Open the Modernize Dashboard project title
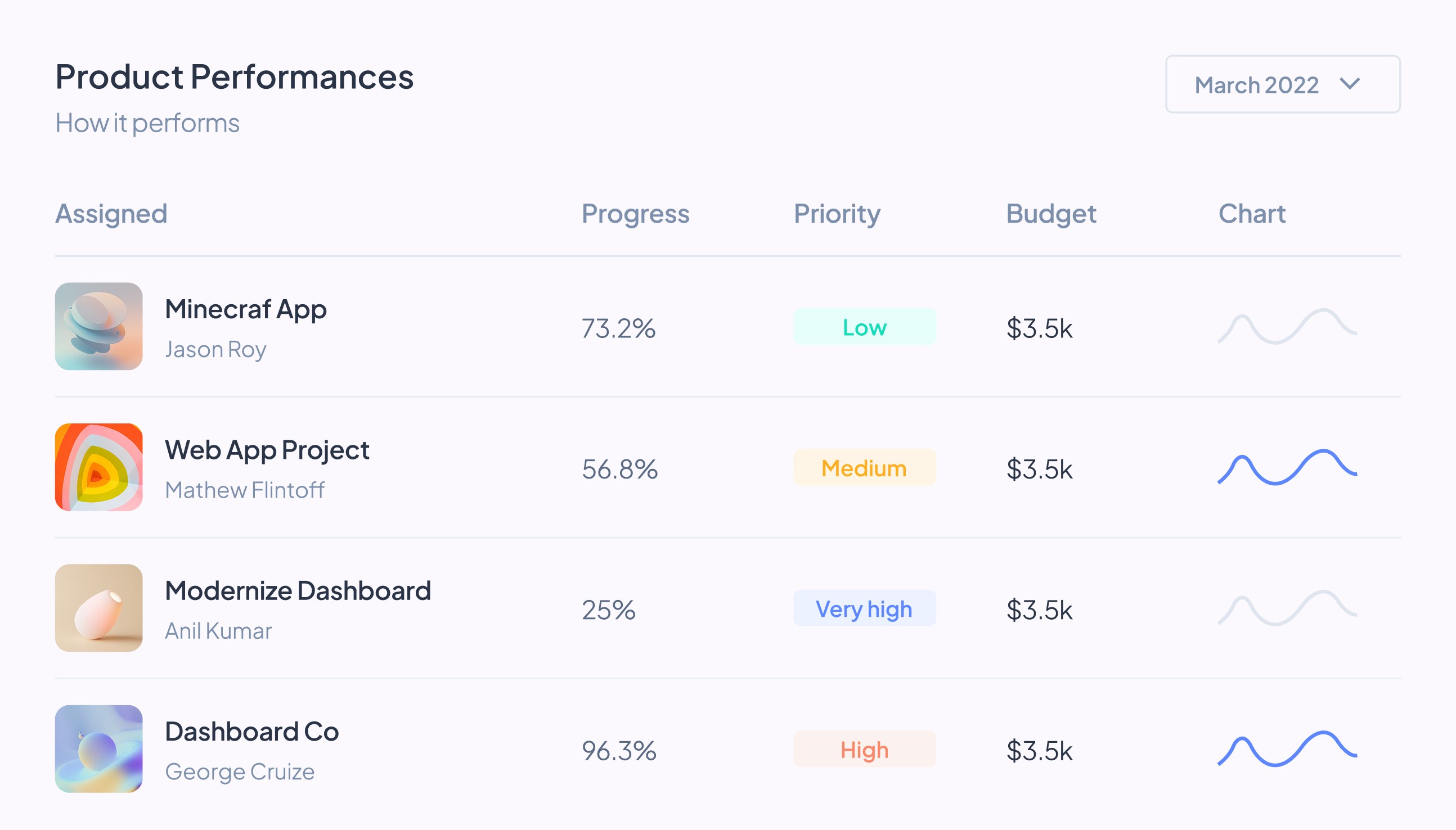Image resolution: width=1456 pixels, height=830 pixels. pos(298,590)
